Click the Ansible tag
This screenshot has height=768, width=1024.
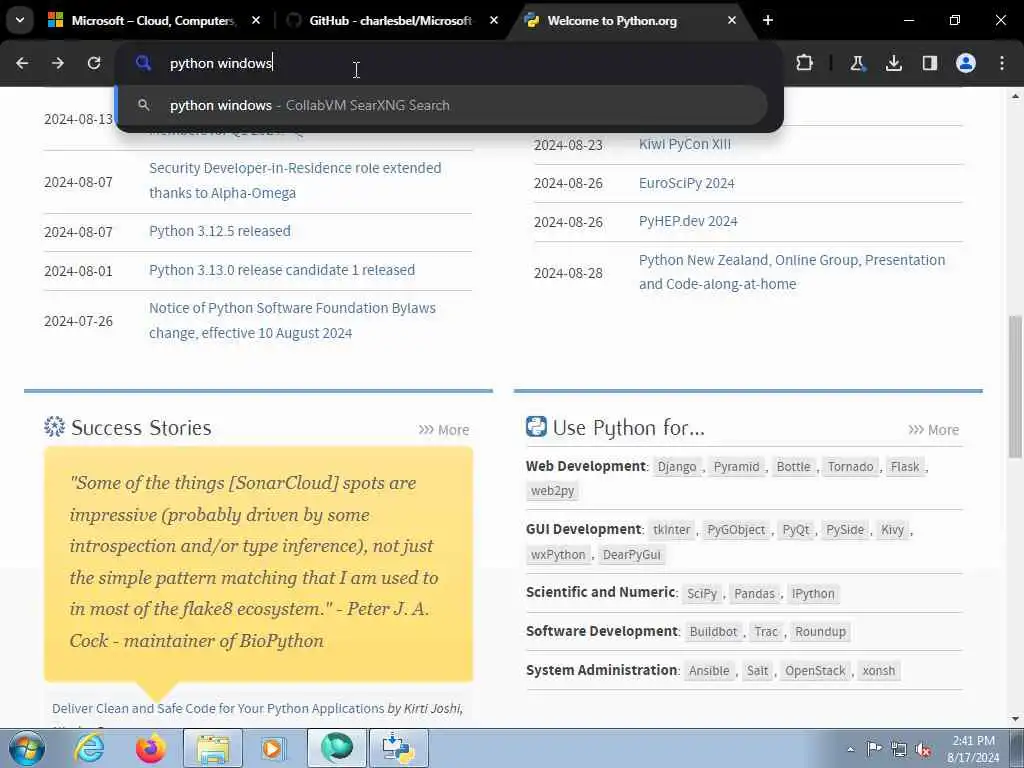(709, 671)
